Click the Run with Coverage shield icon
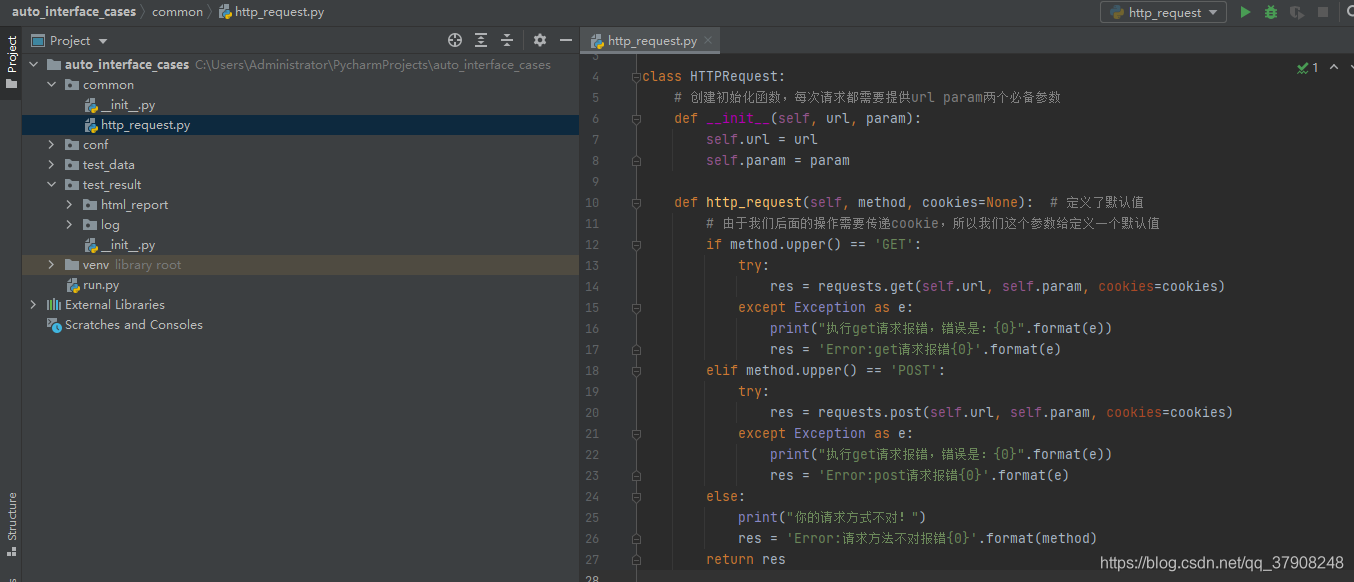The image size is (1354, 582). point(1297,12)
